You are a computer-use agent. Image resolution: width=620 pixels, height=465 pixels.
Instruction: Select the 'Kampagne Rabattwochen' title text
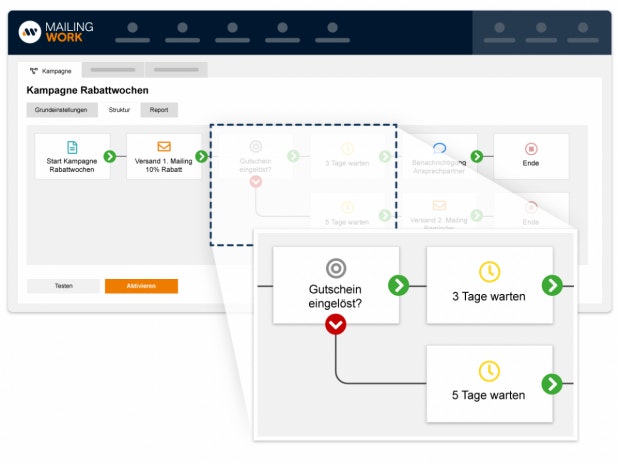pyautogui.click(x=87, y=91)
